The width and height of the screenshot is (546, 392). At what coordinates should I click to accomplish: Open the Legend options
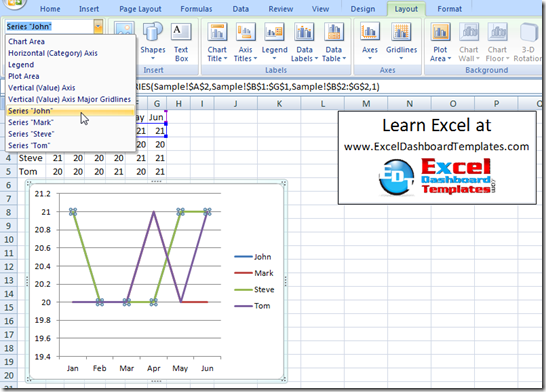coord(274,42)
